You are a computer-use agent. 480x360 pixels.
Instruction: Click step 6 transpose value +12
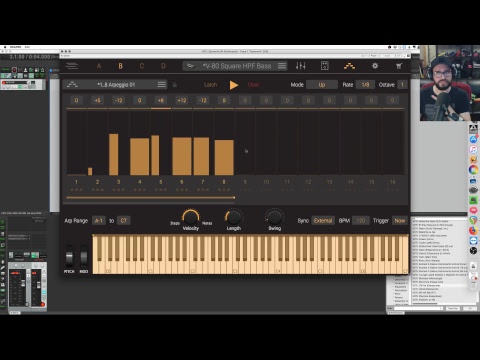click(x=182, y=100)
